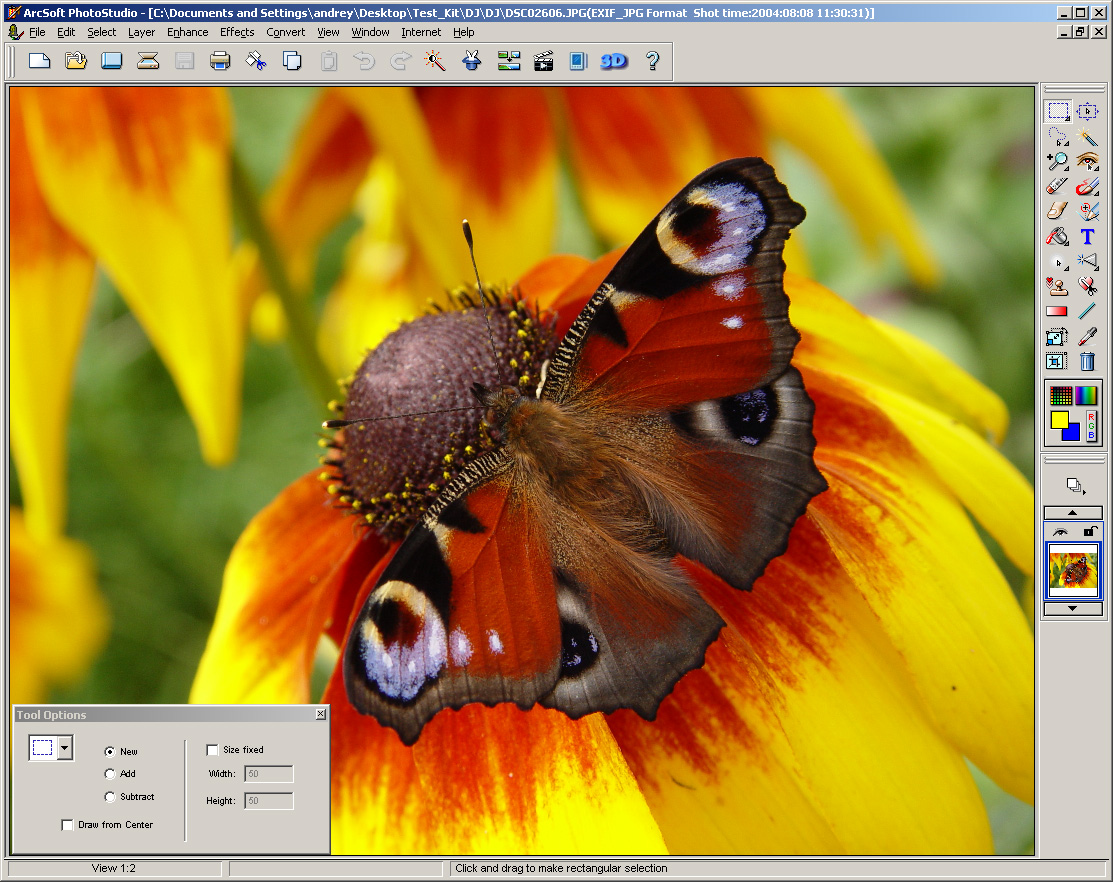This screenshot has width=1113, height=882.
Task: Click the New document icon
Action: pos(40,61)
